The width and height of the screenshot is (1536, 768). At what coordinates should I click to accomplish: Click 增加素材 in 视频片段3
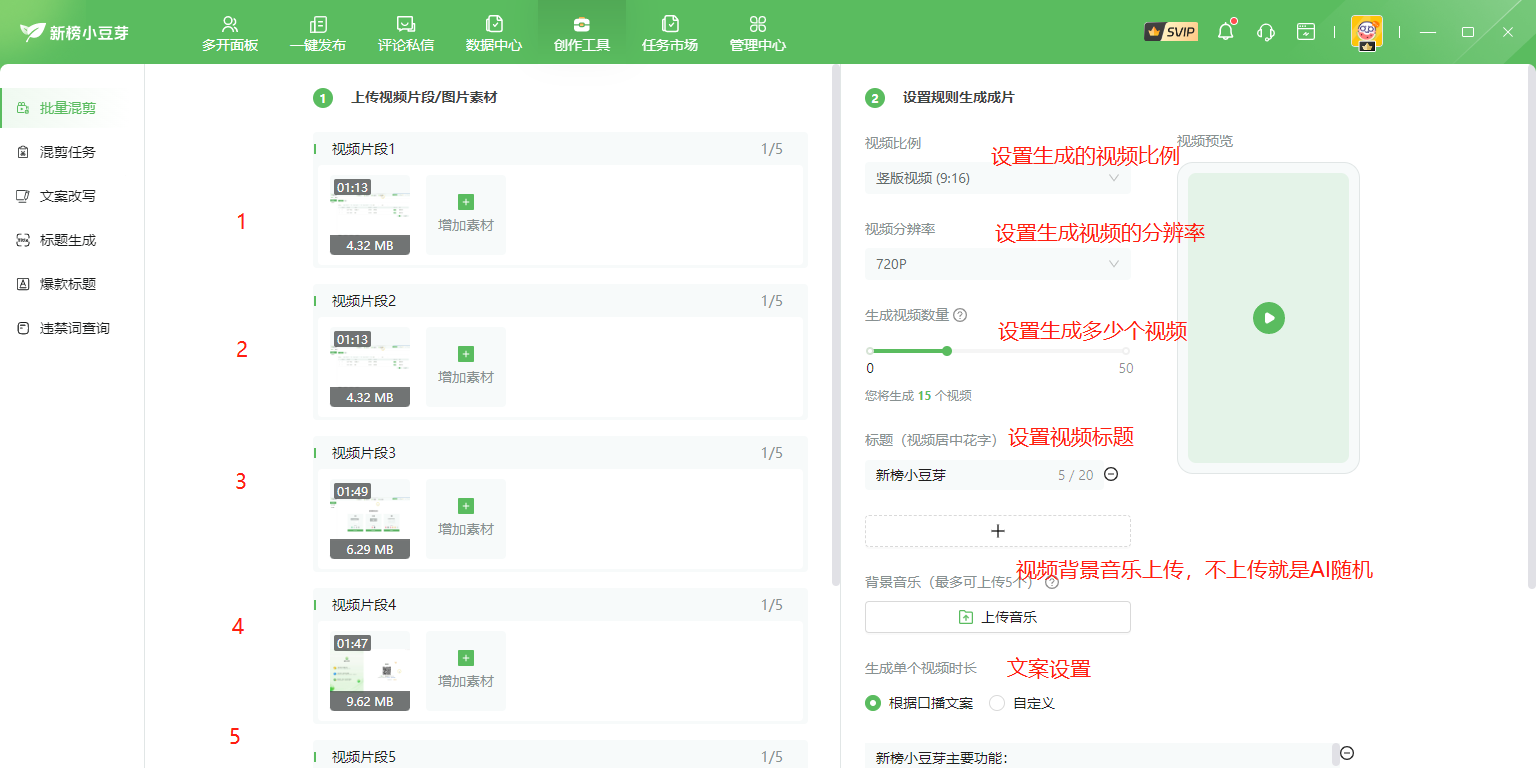pyautogui.click(x=465, y=518)
